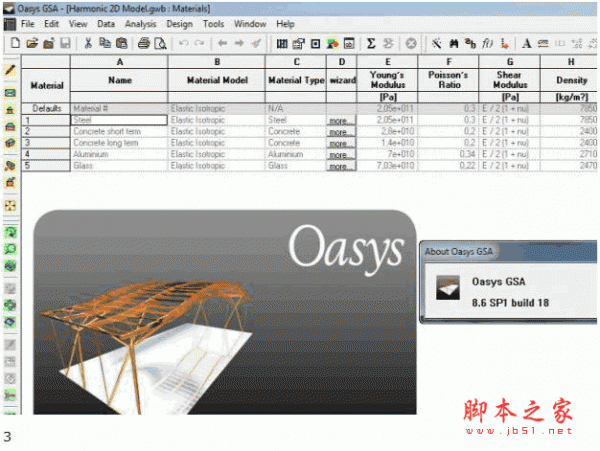
Task: Select the Defaults row header
Action: (46, 109)
